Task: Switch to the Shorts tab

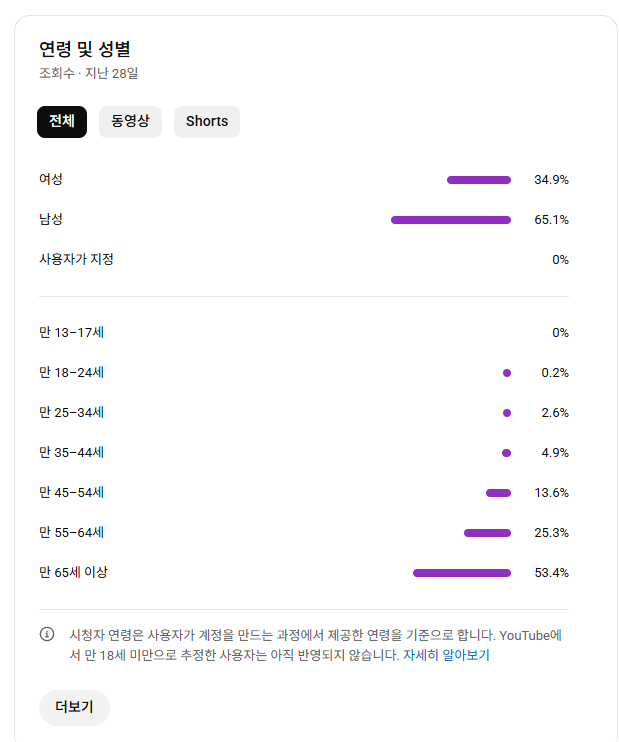Action: coord(207,121)
